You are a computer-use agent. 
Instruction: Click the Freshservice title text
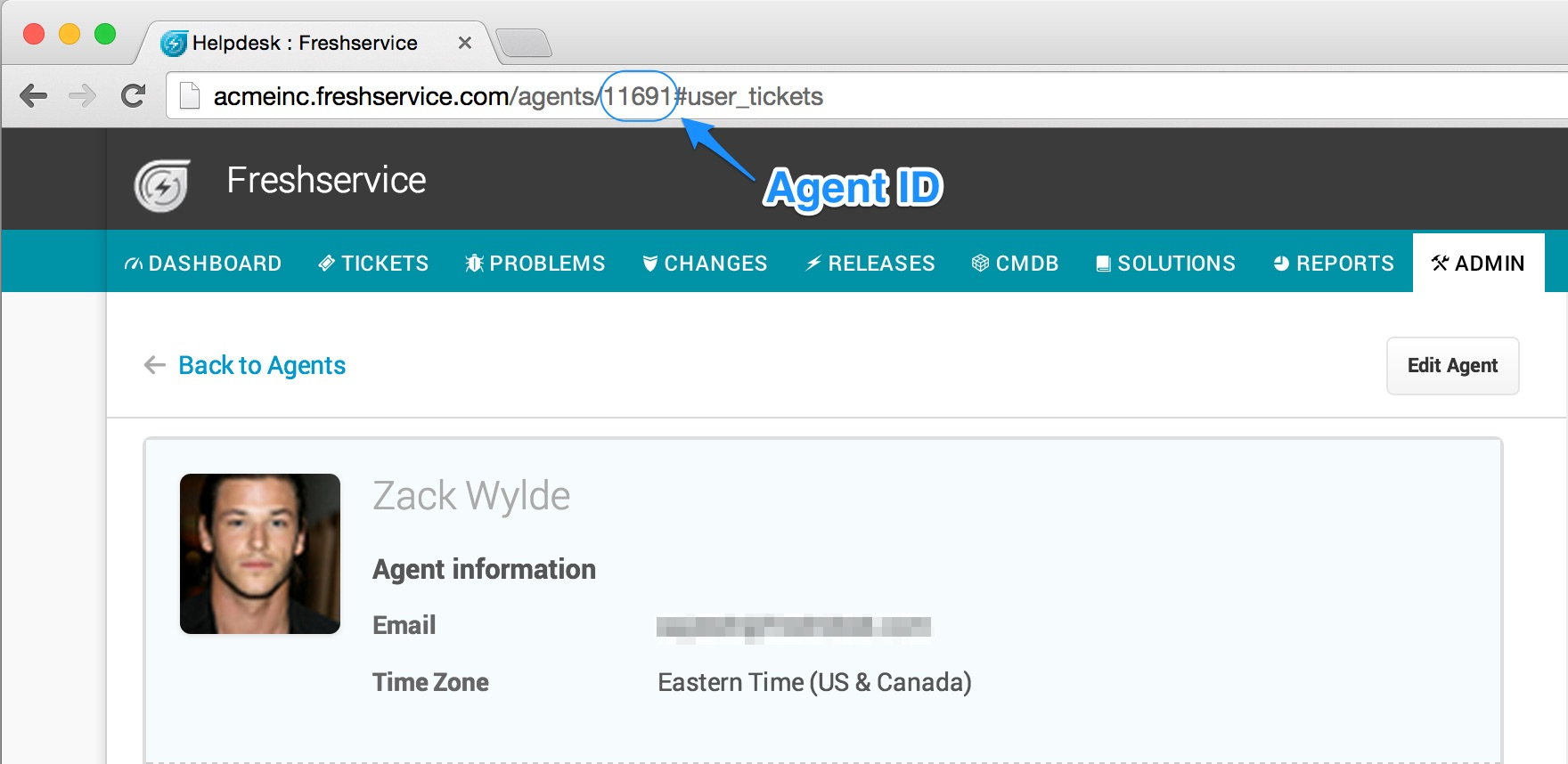pyautogui.click(x=326, y=181)
